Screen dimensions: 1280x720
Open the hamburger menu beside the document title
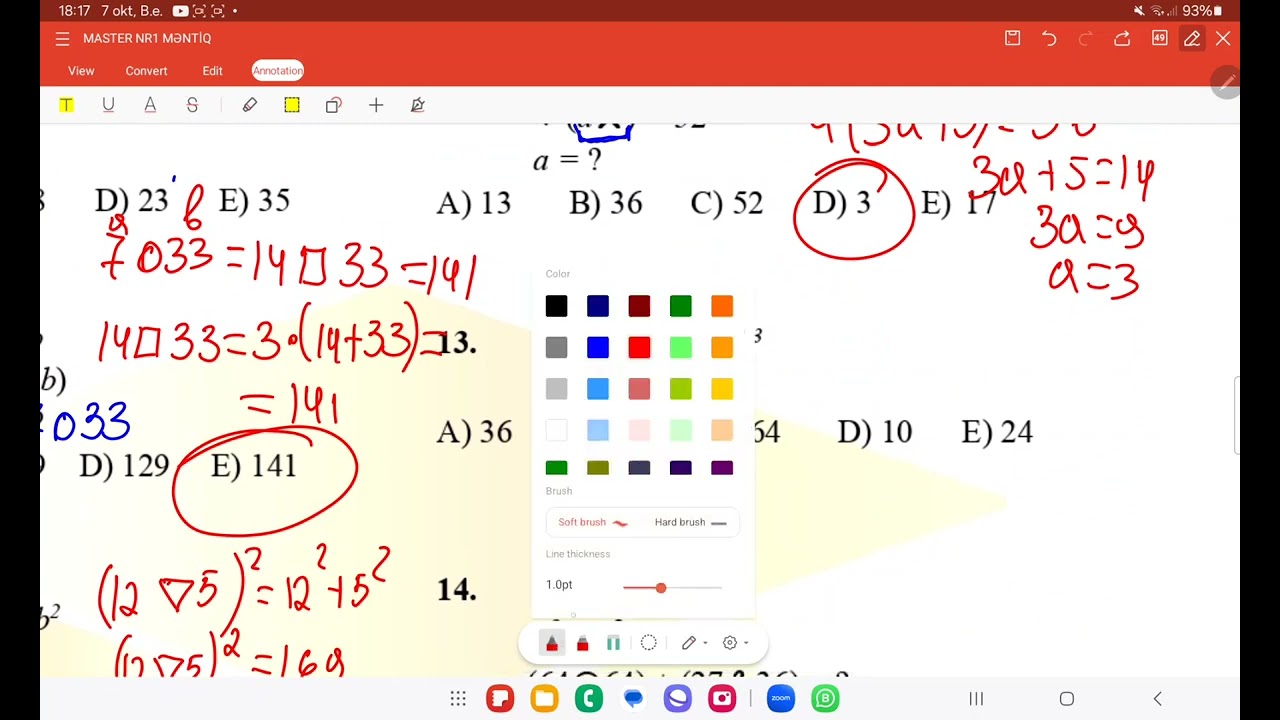[62, 39]
